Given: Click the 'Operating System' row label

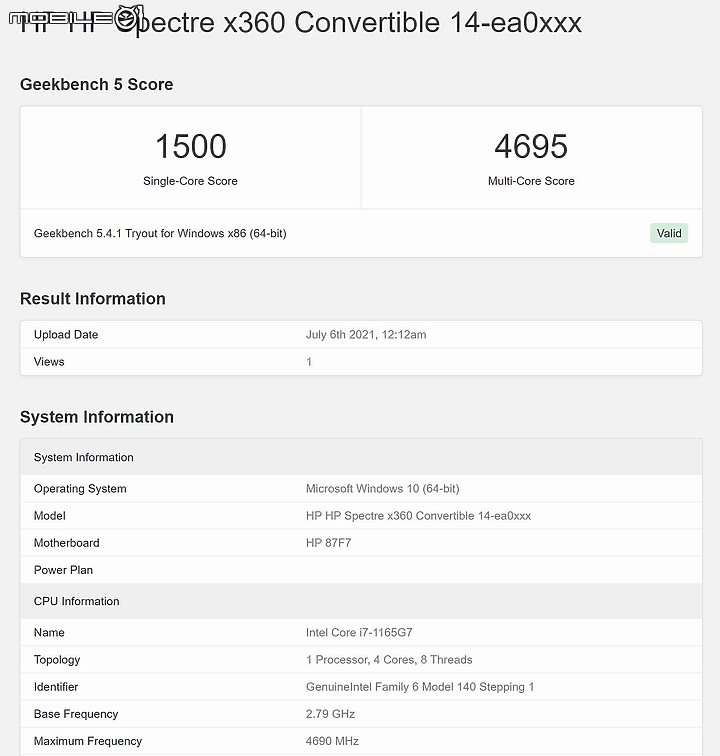Looking at the screenshot, I should click(80, 489).
